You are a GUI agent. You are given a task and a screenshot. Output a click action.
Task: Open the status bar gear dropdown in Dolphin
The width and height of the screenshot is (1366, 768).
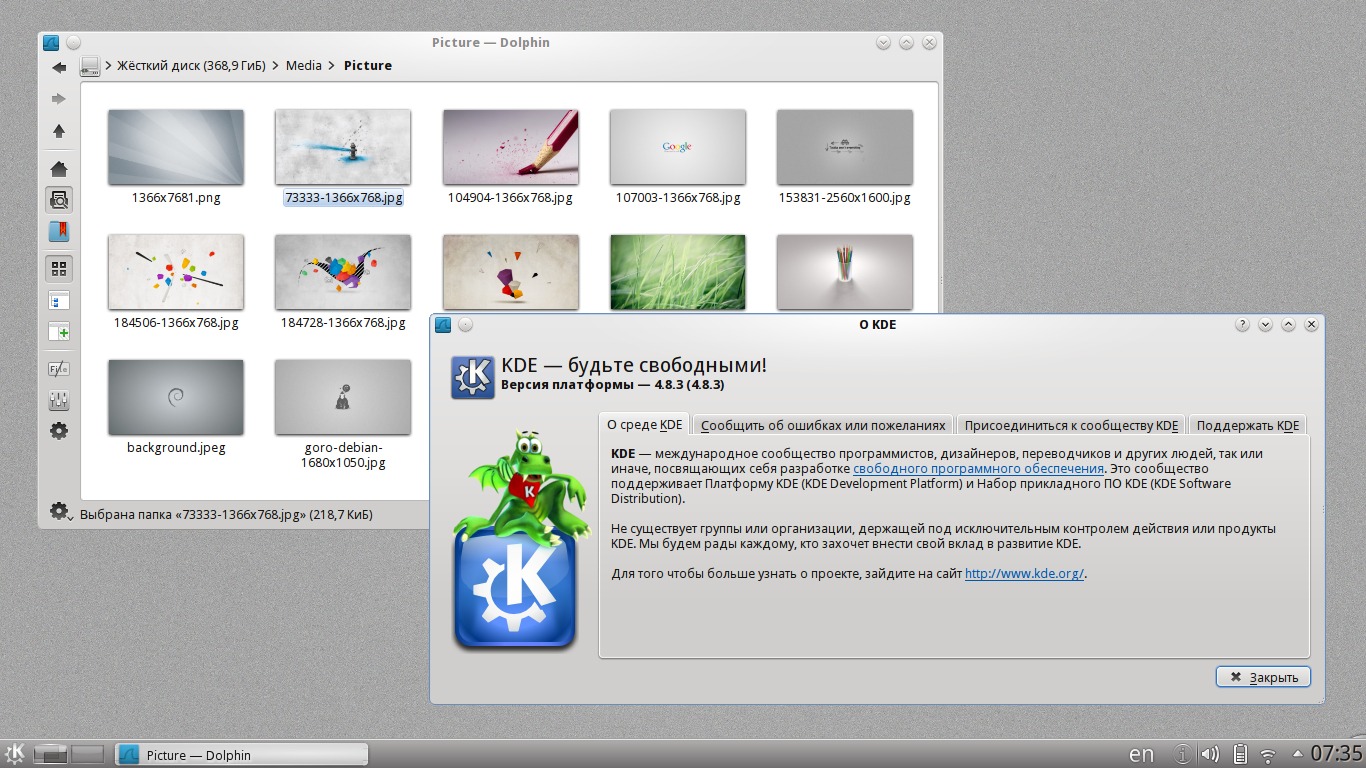(61, 512)
